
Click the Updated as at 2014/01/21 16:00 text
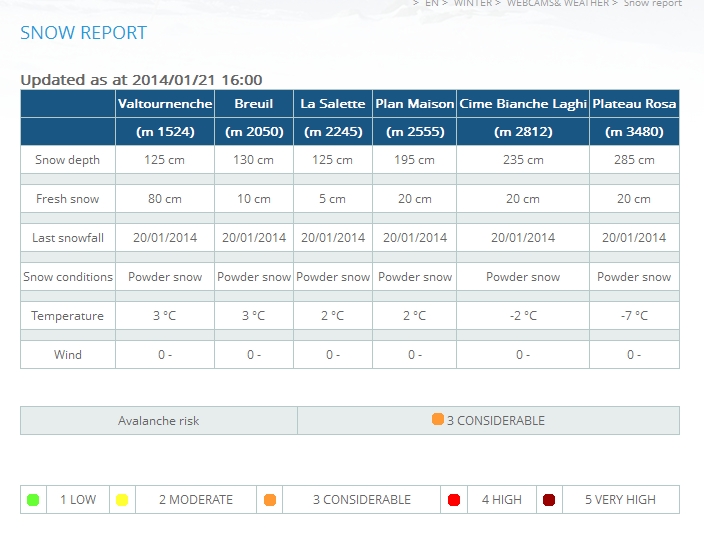point(141,80)
